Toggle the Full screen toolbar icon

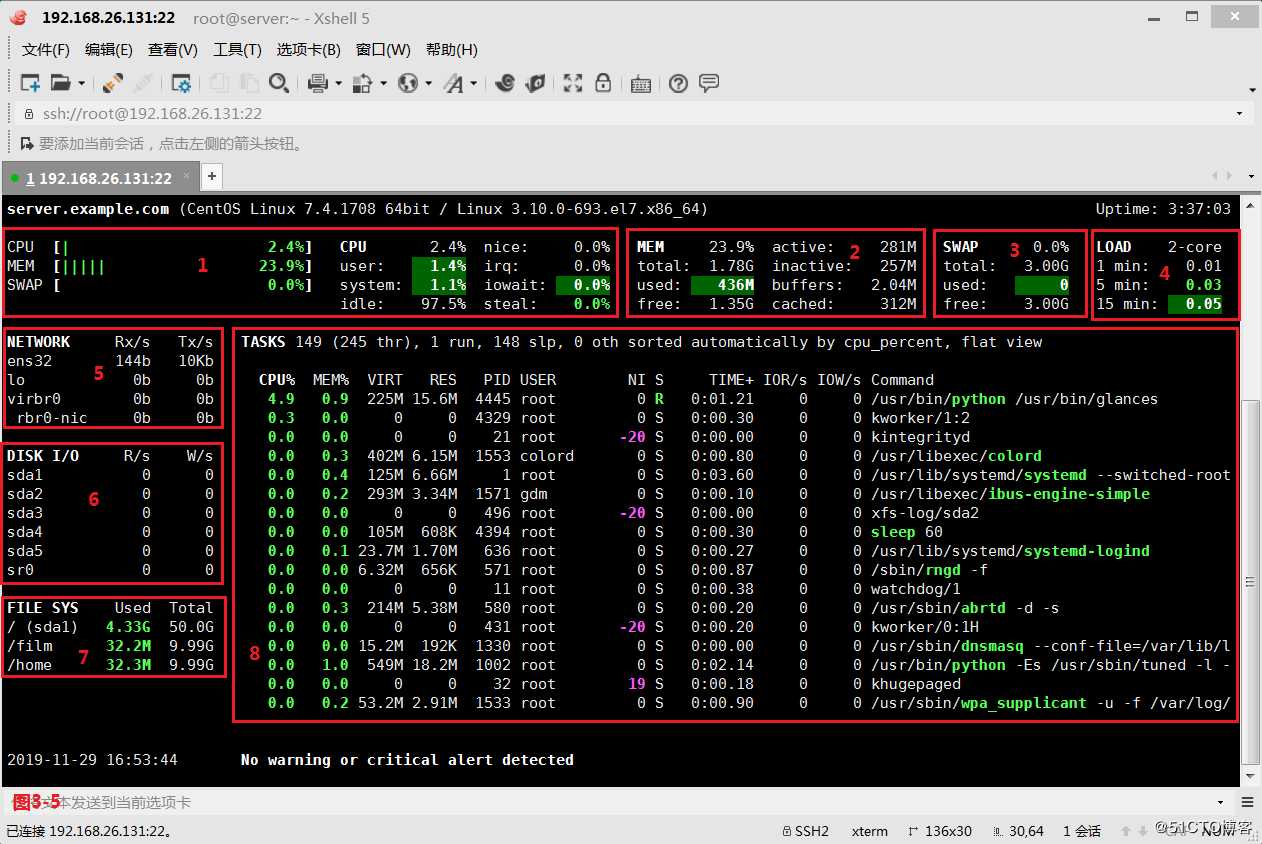[573, 84]
